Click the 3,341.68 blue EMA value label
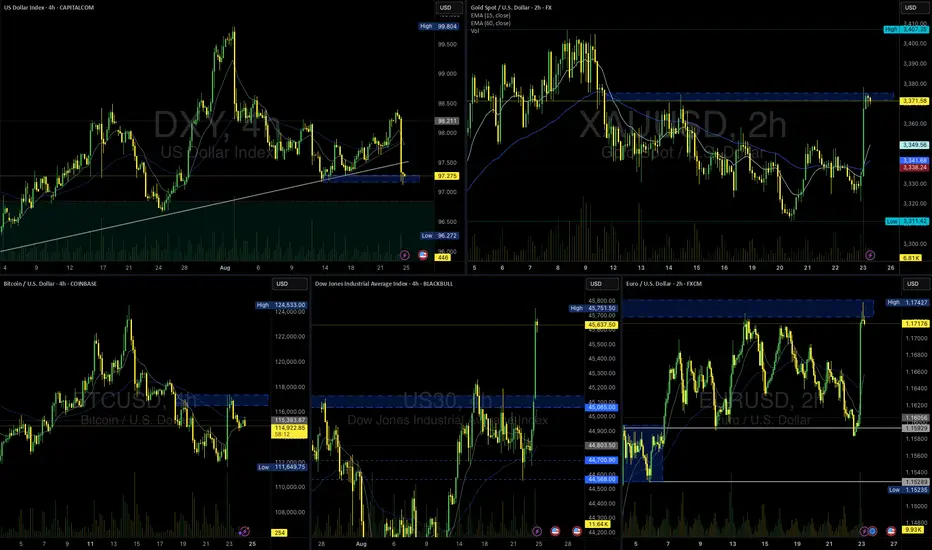932x550 pixels. click(915, 161)
